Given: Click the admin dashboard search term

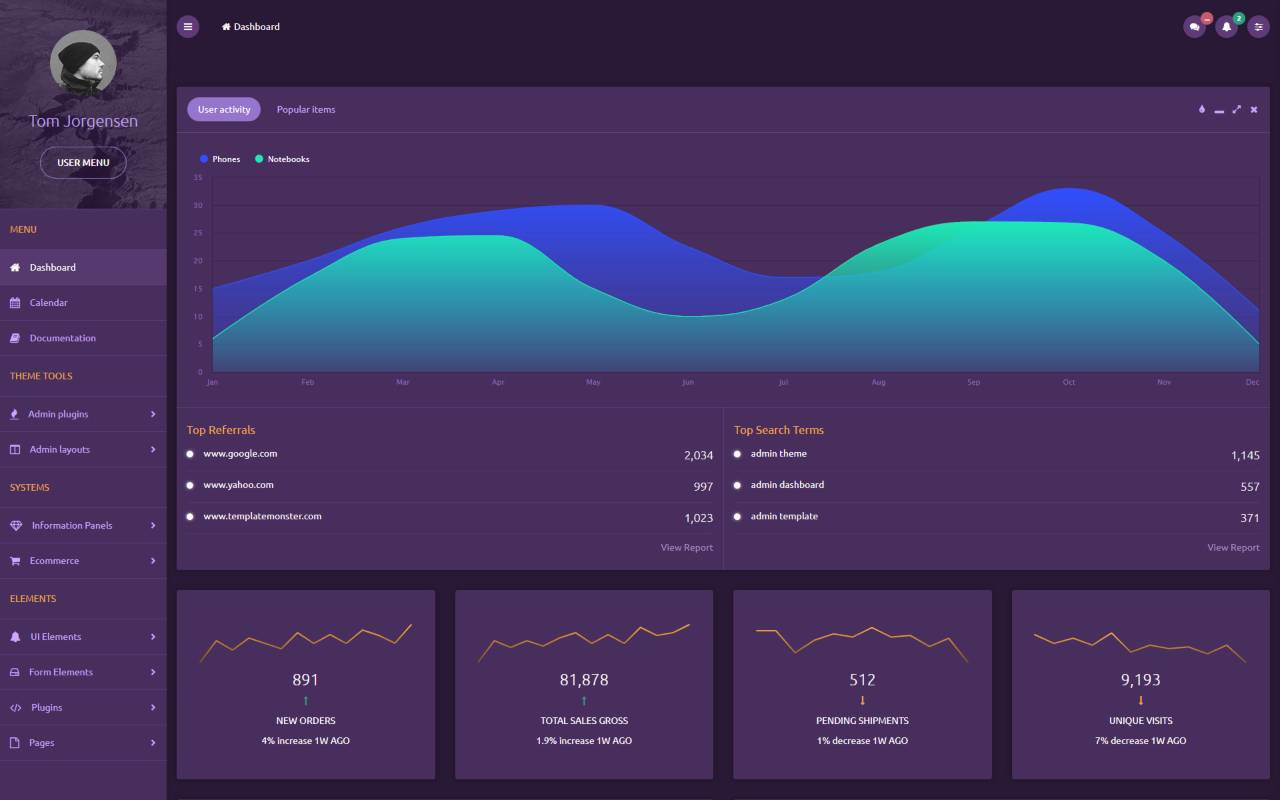Looking at the screenshot, I should (x=787, y=485).
